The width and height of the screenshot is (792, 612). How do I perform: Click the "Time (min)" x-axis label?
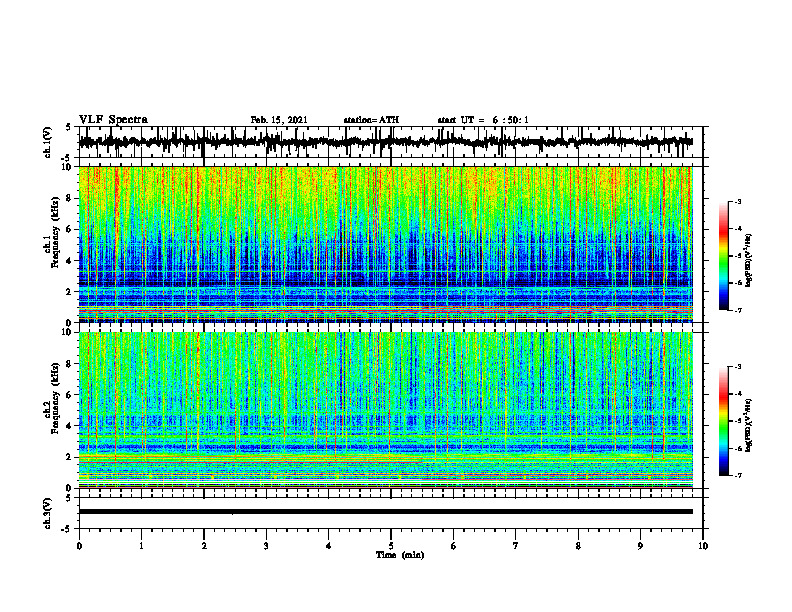coord(400,555)
